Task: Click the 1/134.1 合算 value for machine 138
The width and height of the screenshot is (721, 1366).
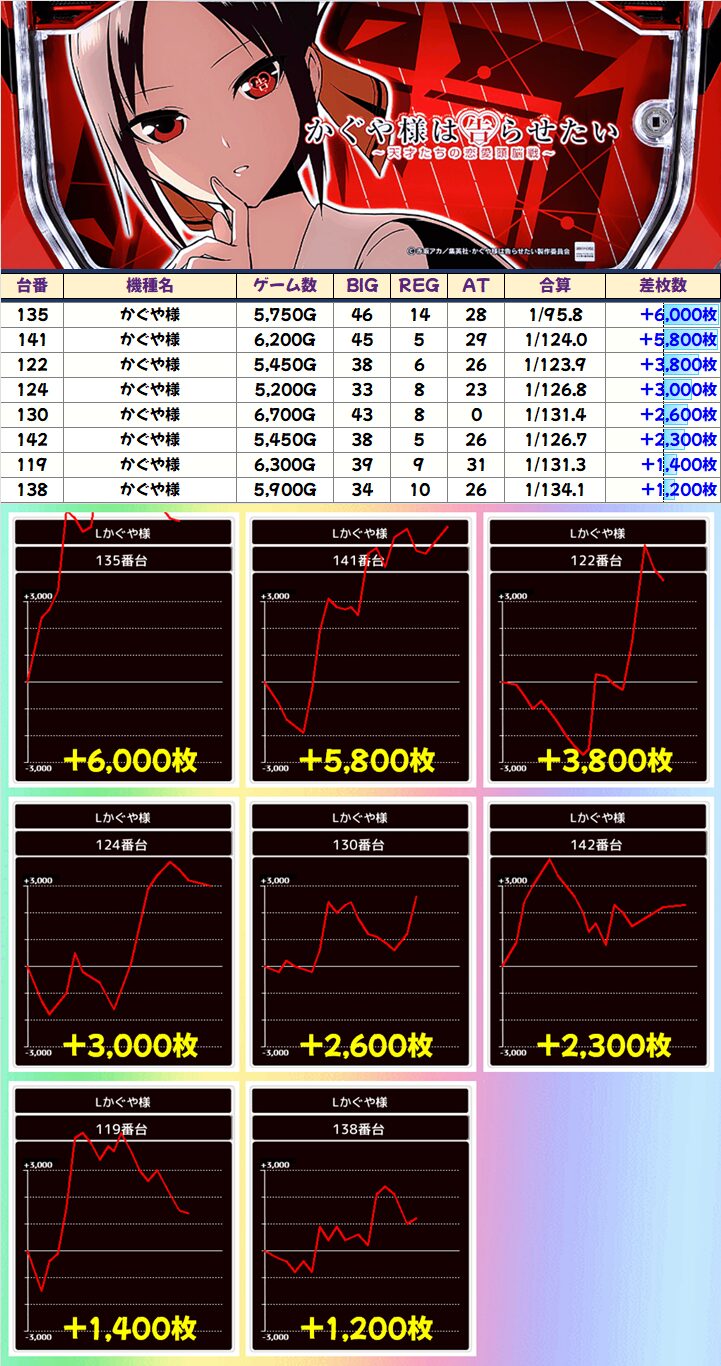Action: point(554,490)
